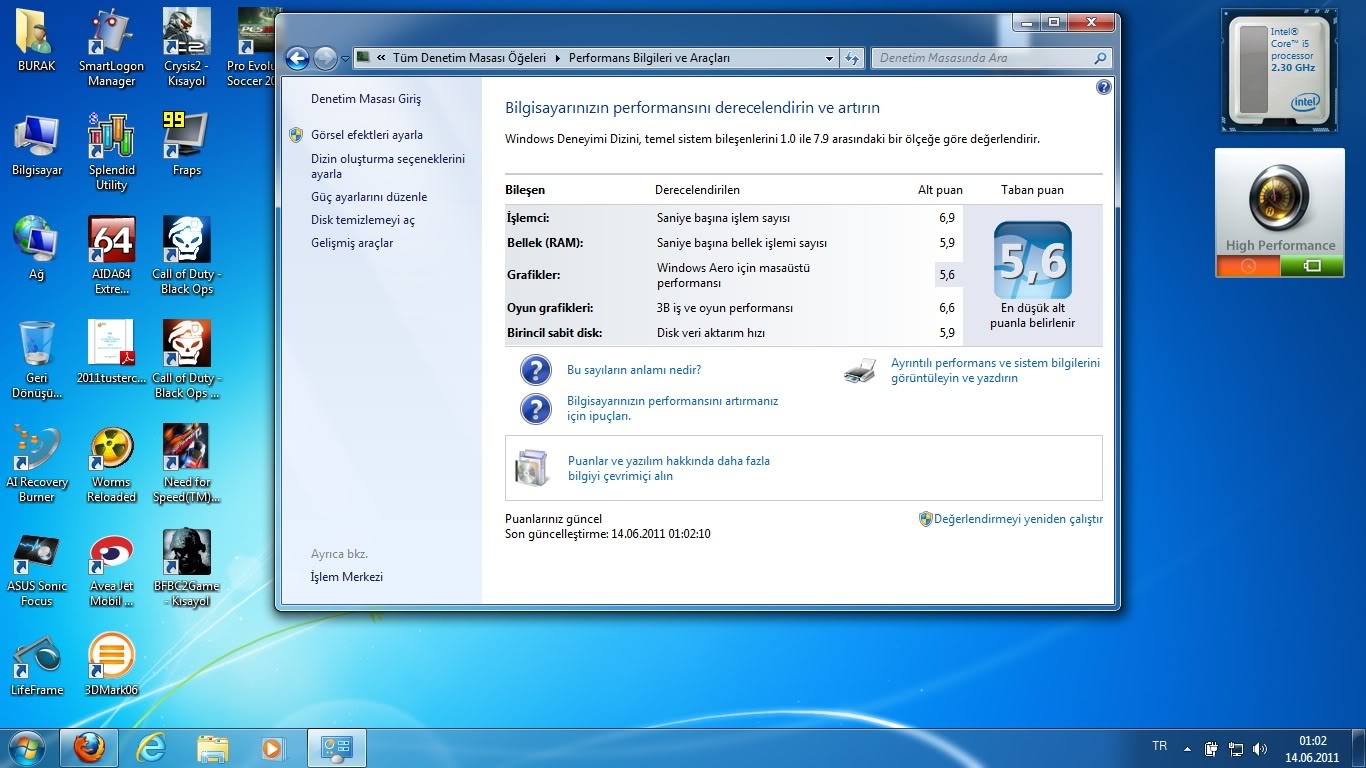The height and width of the screenshot is (768, 1366).
Task: Launch BFBC2Game shortcut icon
Action: (186, 567)
